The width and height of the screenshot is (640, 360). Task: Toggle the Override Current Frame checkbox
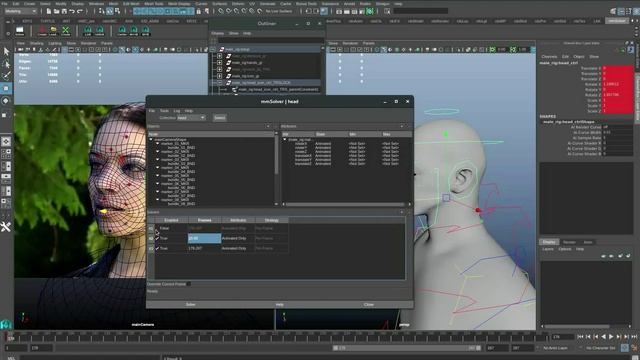tap(189, 284)
